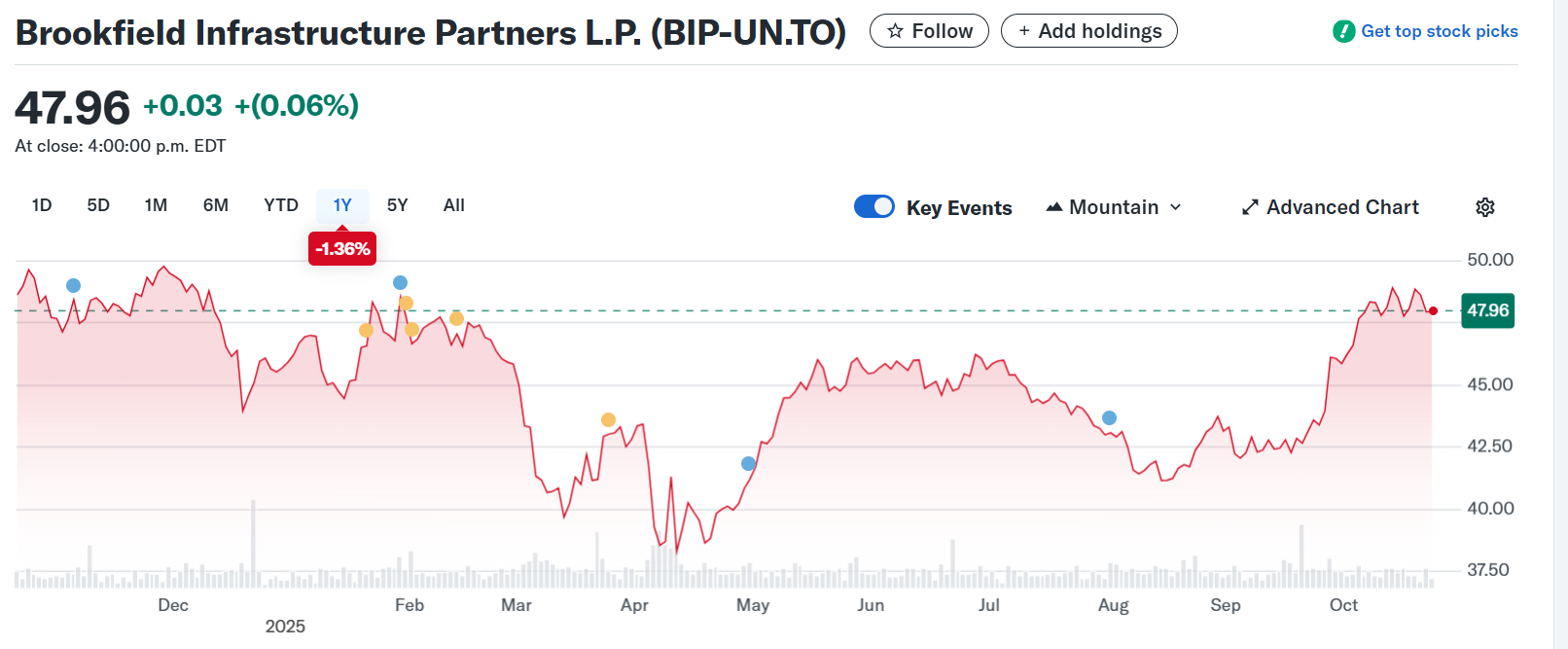Switch to the 5Y range tab

click(x=397, y=205)
